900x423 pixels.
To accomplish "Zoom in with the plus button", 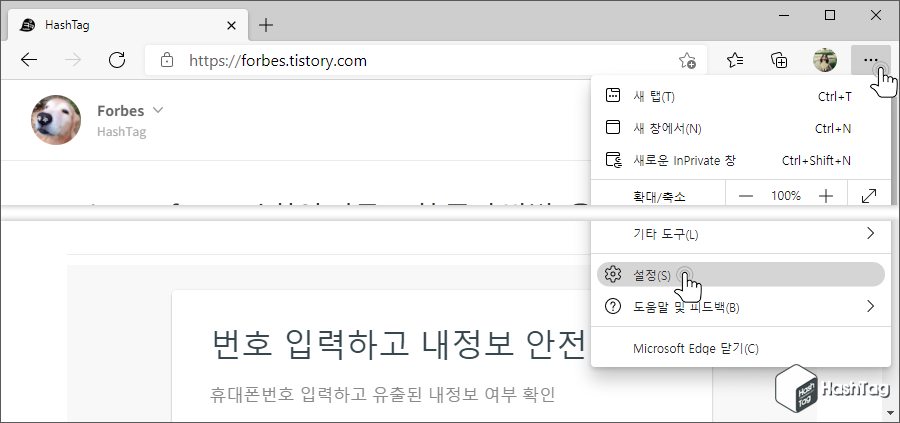I will click(825, 196).
